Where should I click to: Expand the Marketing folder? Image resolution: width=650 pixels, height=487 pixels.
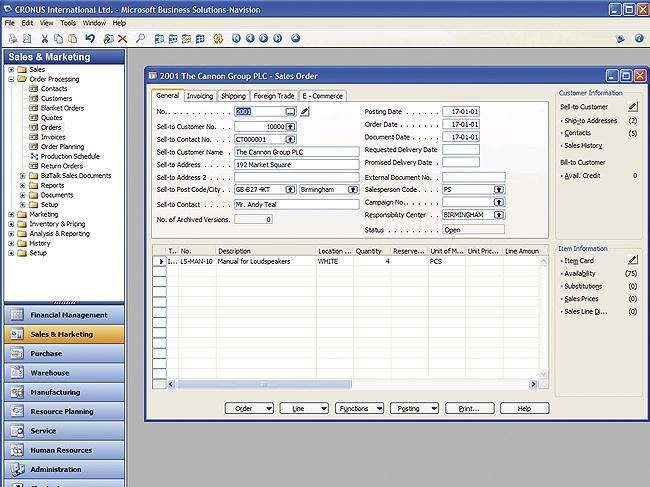click(x=11, y=214)
